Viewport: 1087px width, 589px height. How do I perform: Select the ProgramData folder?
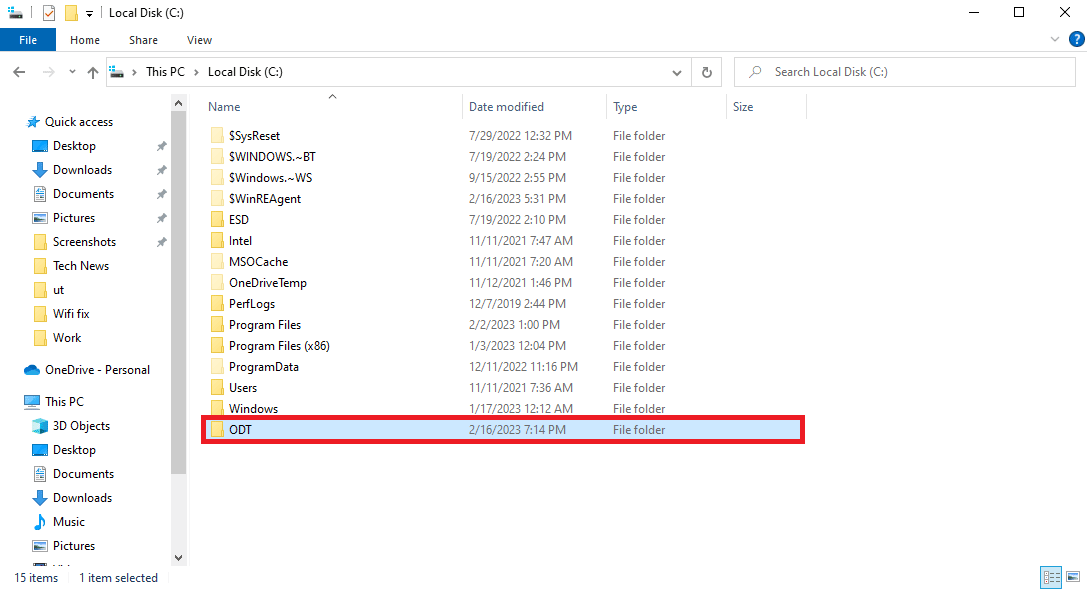(263, 367)
